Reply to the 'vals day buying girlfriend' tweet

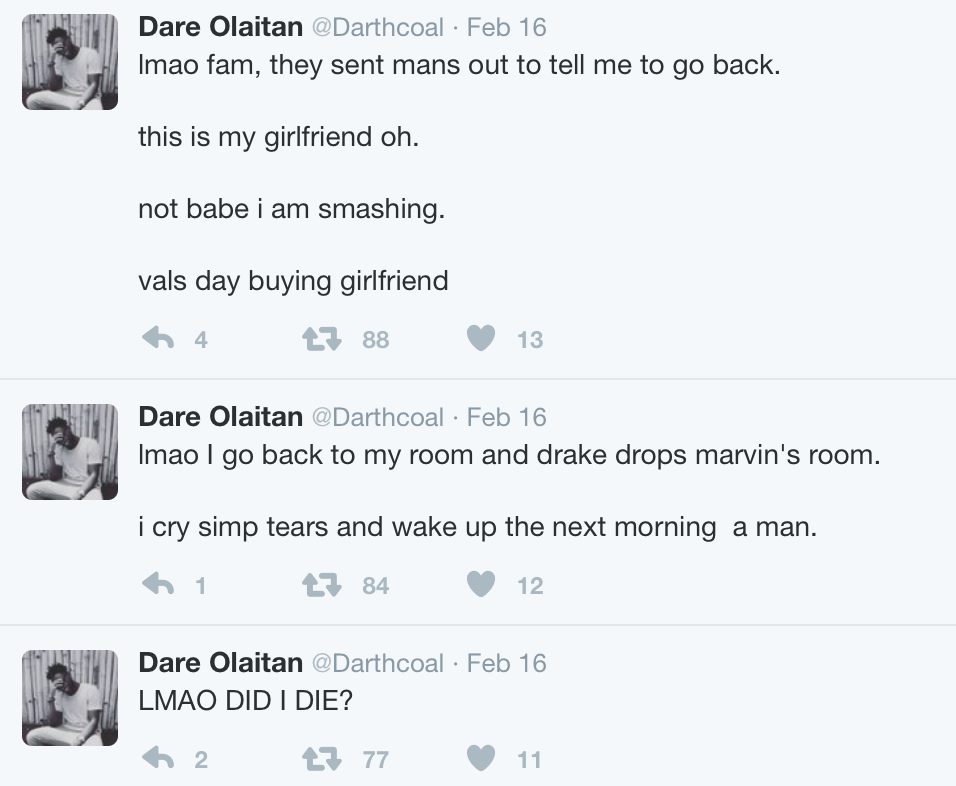click(159, 338)
